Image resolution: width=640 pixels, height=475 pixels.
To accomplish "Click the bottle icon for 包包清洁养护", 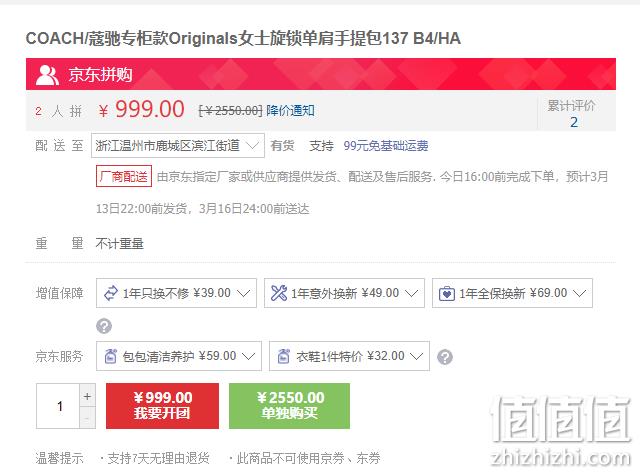I will pos(111,356).
